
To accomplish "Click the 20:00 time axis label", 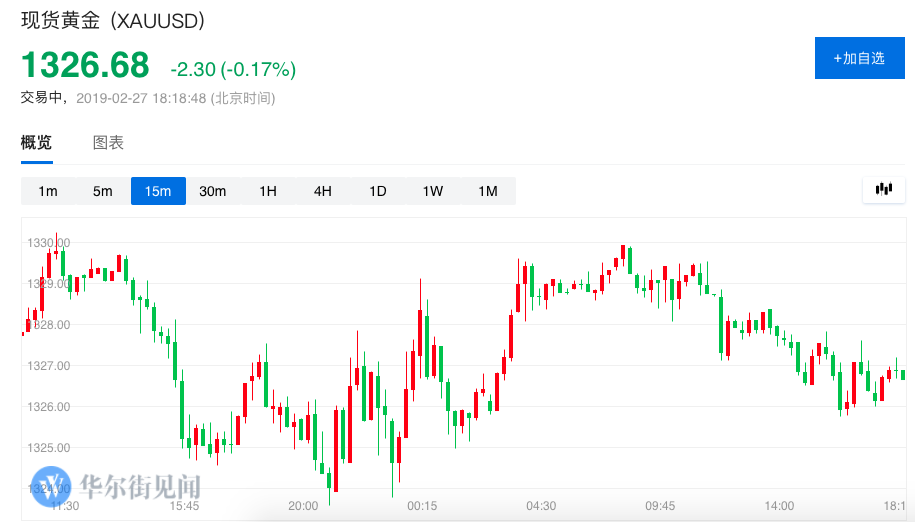I will (303, 506).
